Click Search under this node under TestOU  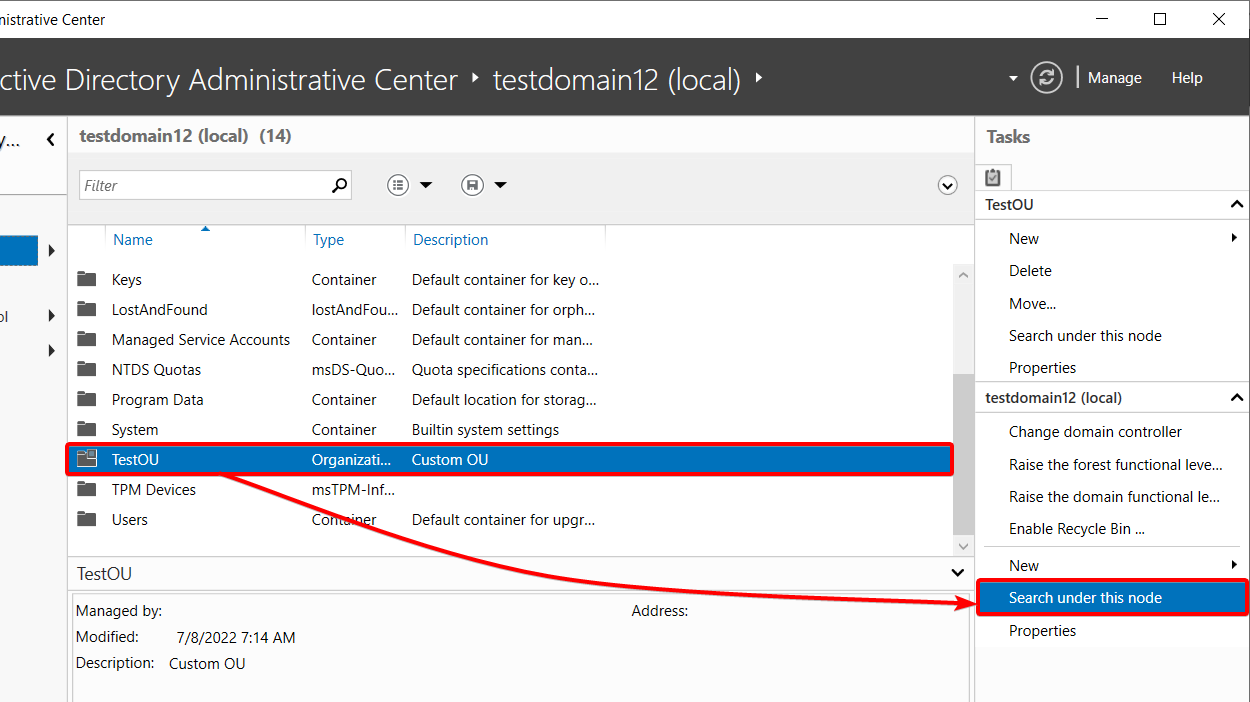tap(1085, 336)
